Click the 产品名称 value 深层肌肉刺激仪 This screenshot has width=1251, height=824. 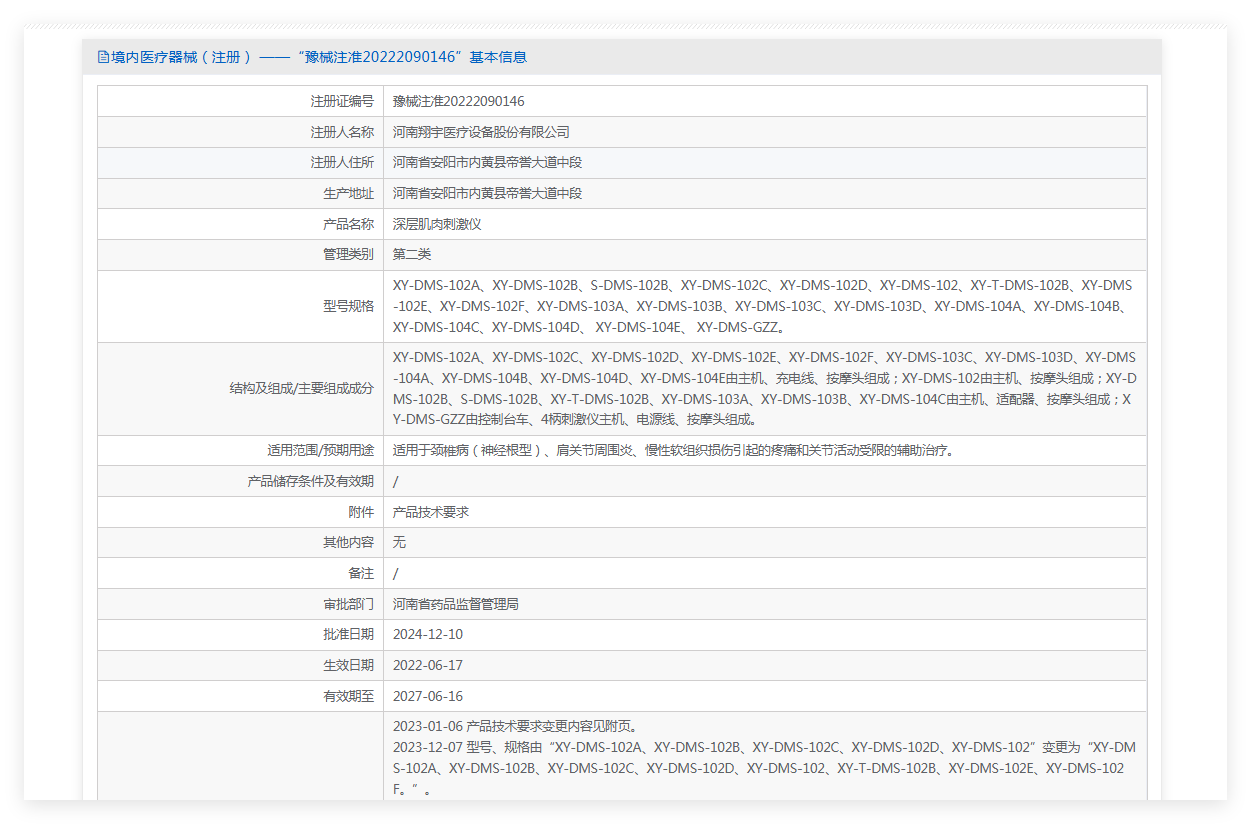pos(437,224)
